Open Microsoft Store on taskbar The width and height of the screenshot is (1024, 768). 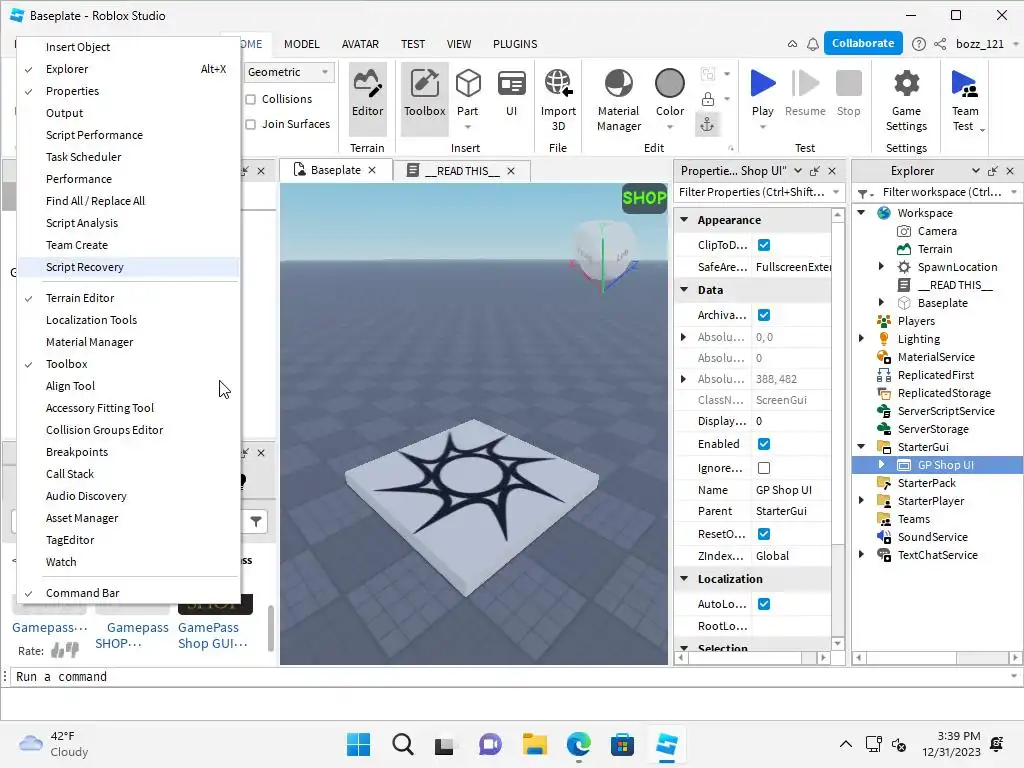point(622,744)
